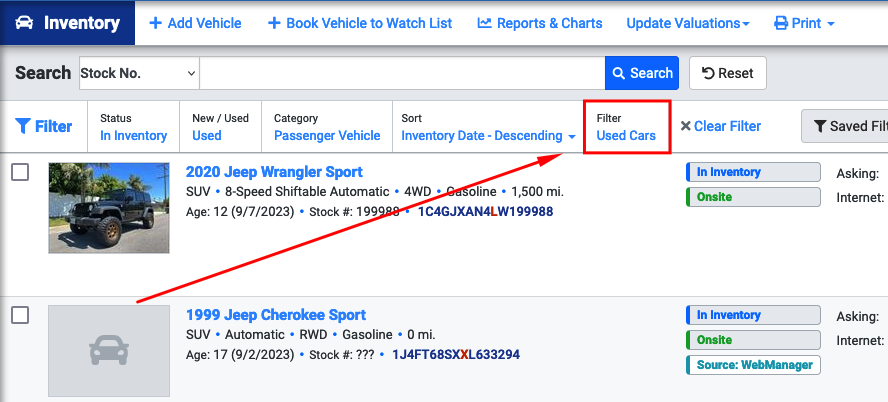Click the X icon next to Clear Filter
This screenshot has width=888, height=402.
click(x=685, y=126)
